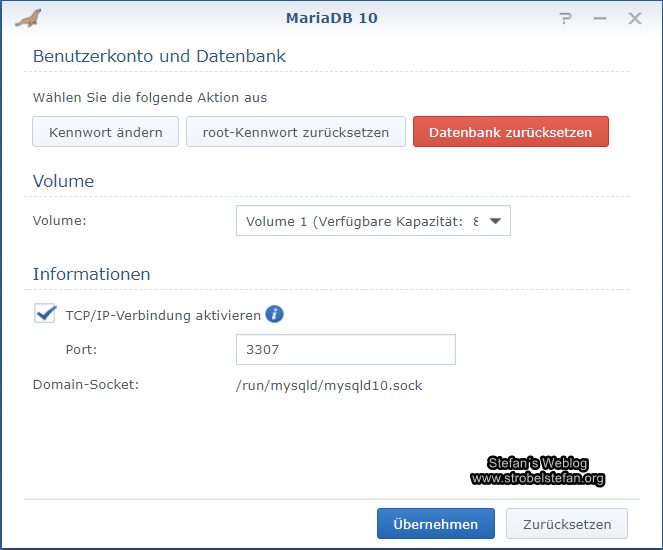This screenshot has height=550, width=663.
Task: Click root-Kennwort zurücksetzen button
Action: (296, 132)
